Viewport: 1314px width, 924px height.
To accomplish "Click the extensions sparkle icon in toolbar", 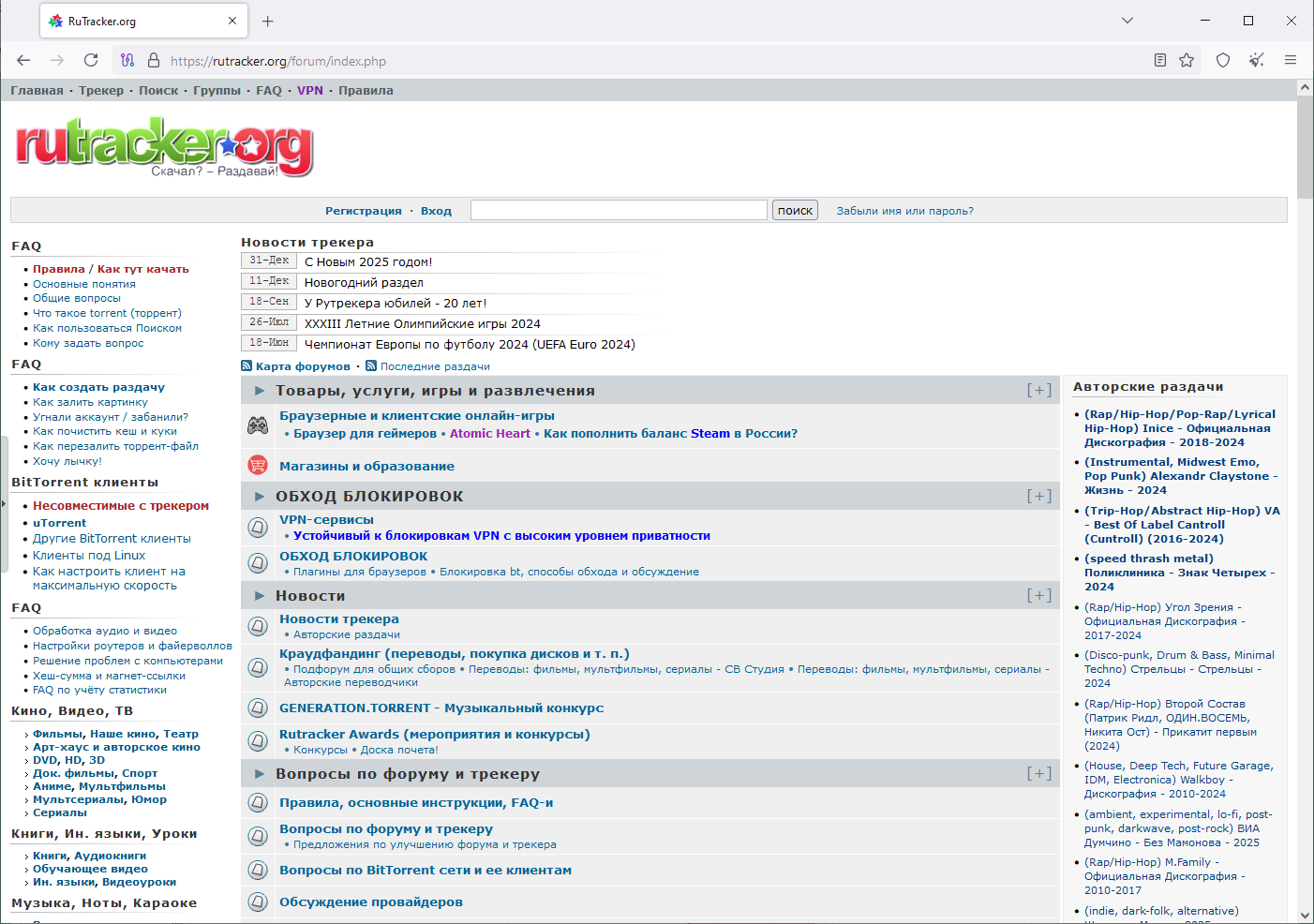I will [x=1257, y=60].
